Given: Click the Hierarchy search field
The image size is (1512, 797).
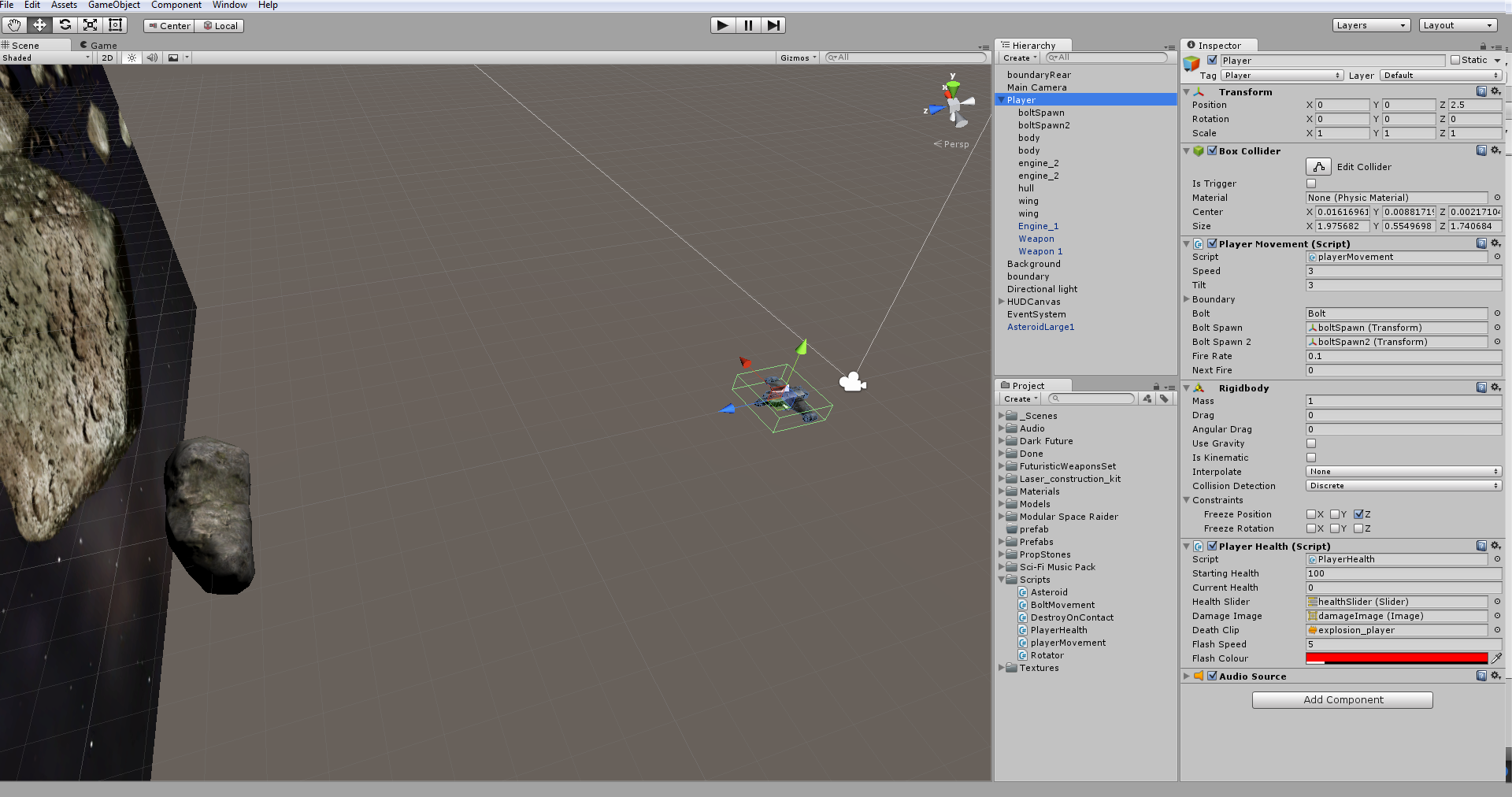Looking at the screenshot, I should click(x=1106, y=57).
